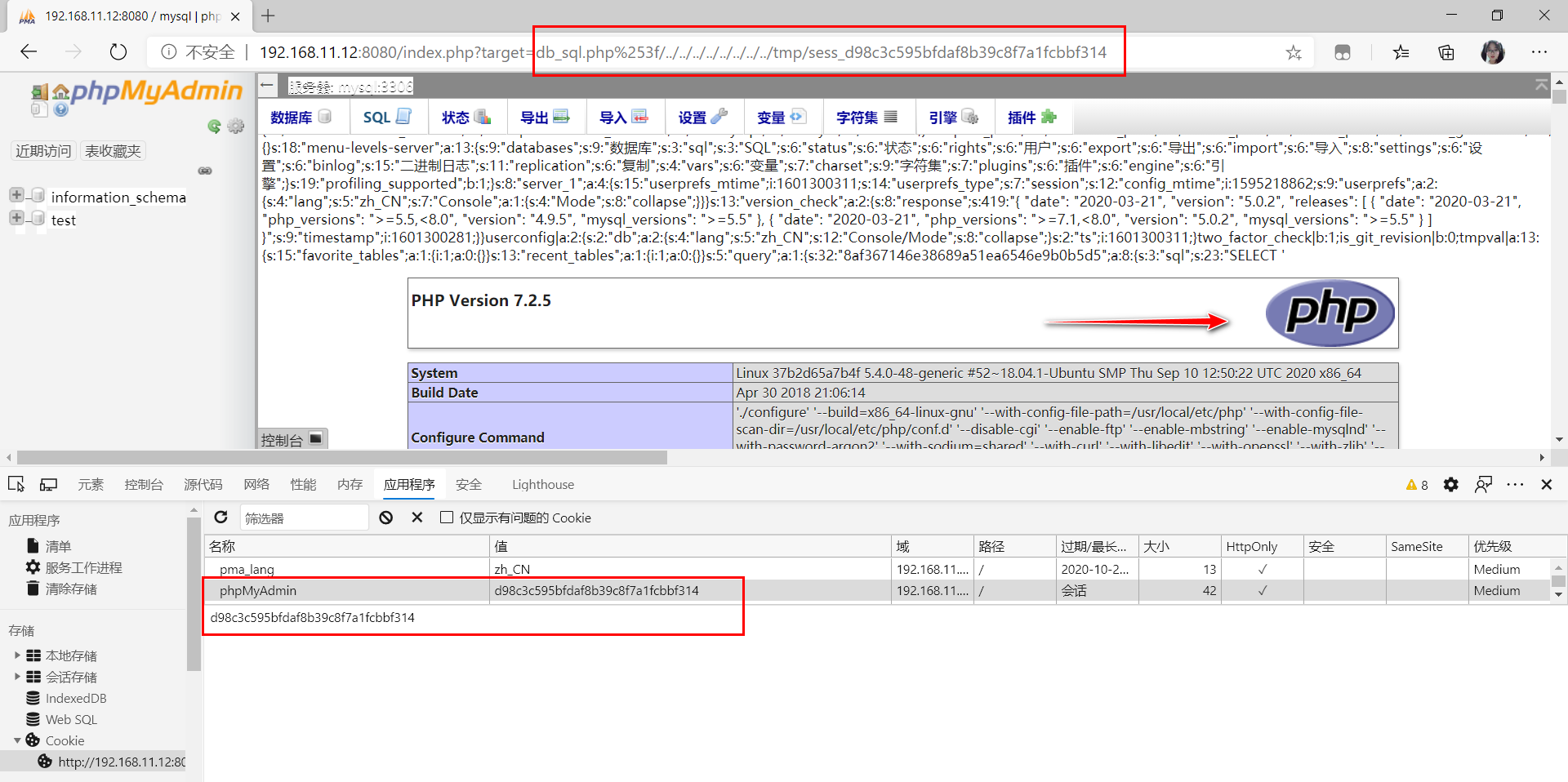
Task: Click the phpMyAdmin logout door icon
Action: (39, 92)
